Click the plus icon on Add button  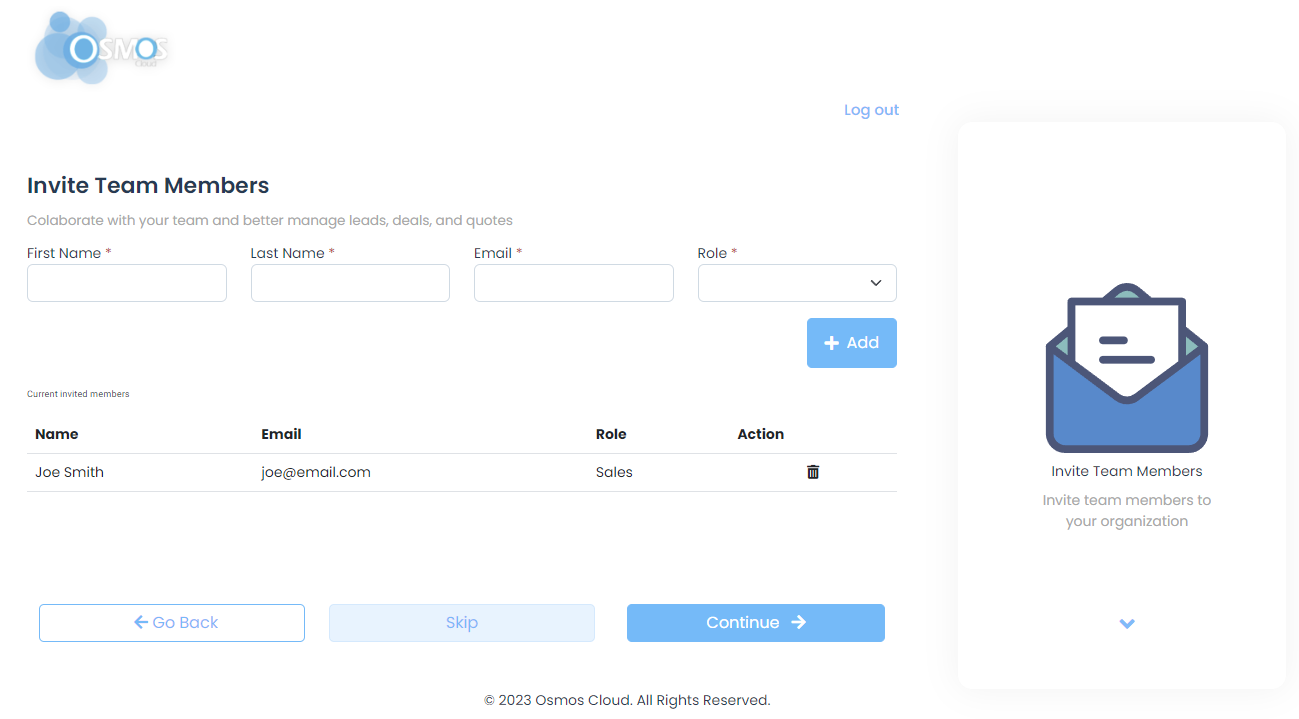point(831,343)
